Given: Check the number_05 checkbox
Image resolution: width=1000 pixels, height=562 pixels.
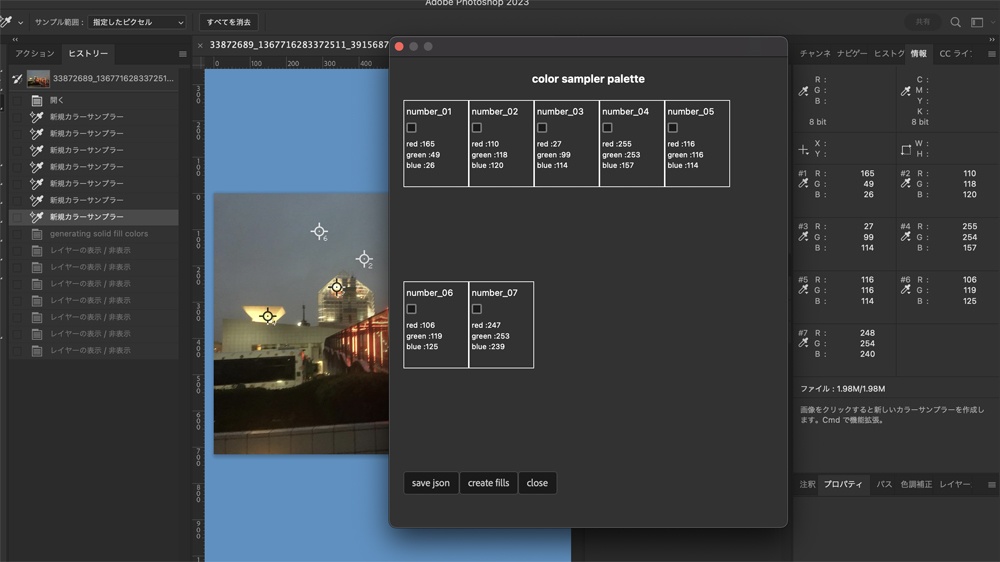Looking at the screenshot, I should pyautogui.click(x=672, y=128).
